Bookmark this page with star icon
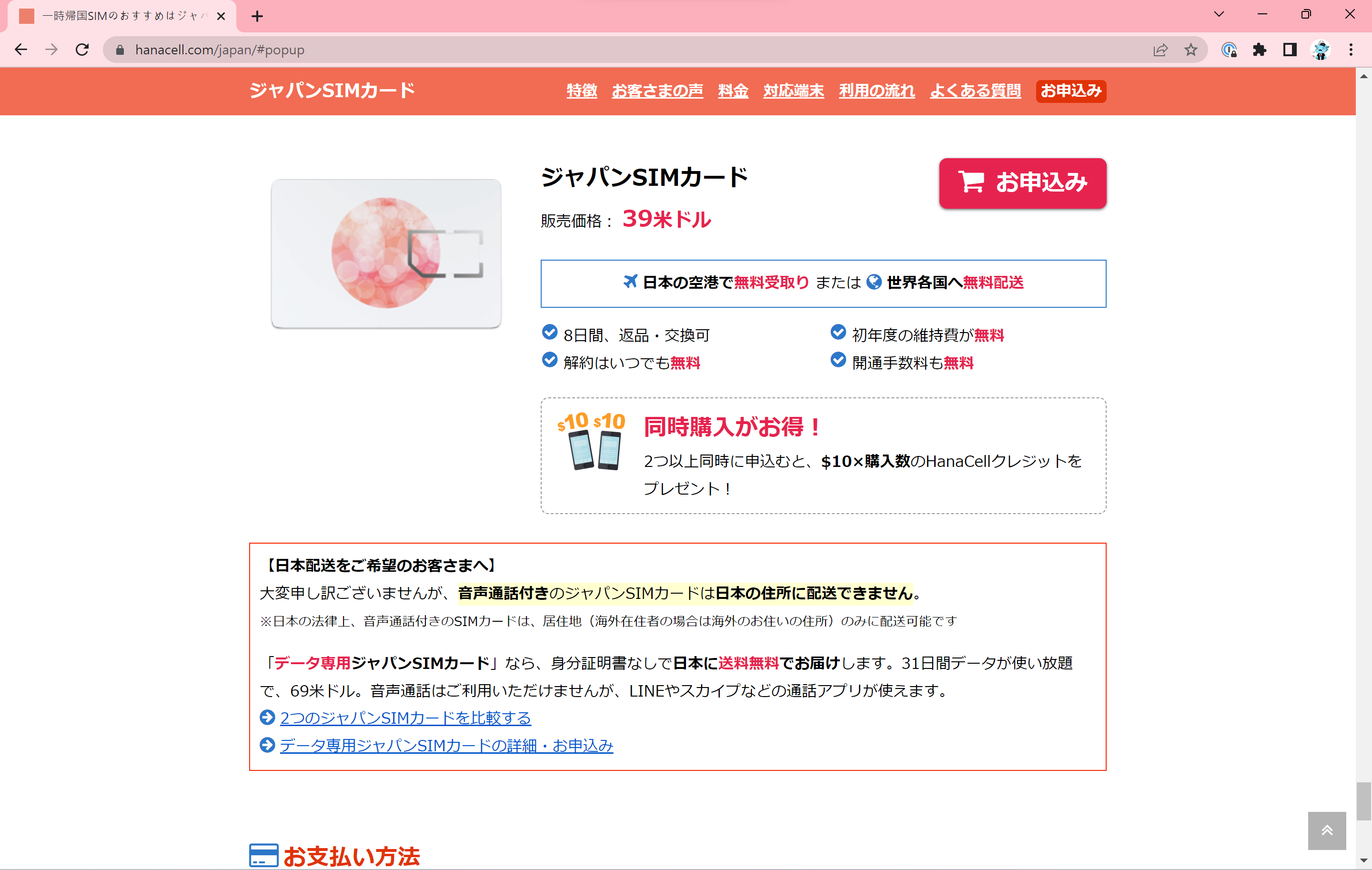The width and height of the screenshot is (1372, 870). (1190, 50)
